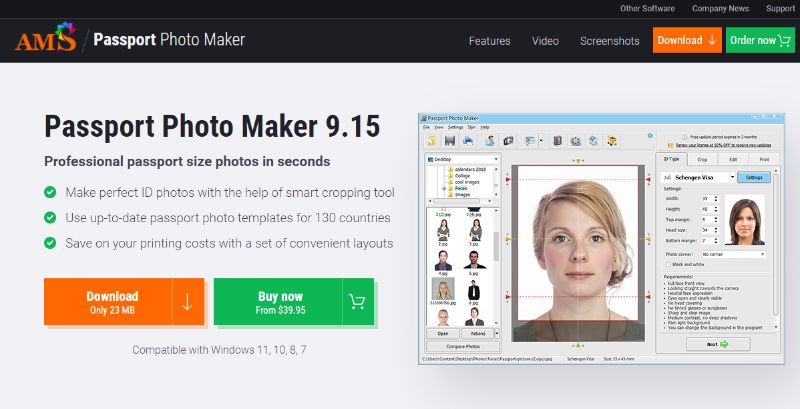Viewport: 800px width, 409px height.
Task: Open the dropdown arrow next to Actions button
Action: 497,334
